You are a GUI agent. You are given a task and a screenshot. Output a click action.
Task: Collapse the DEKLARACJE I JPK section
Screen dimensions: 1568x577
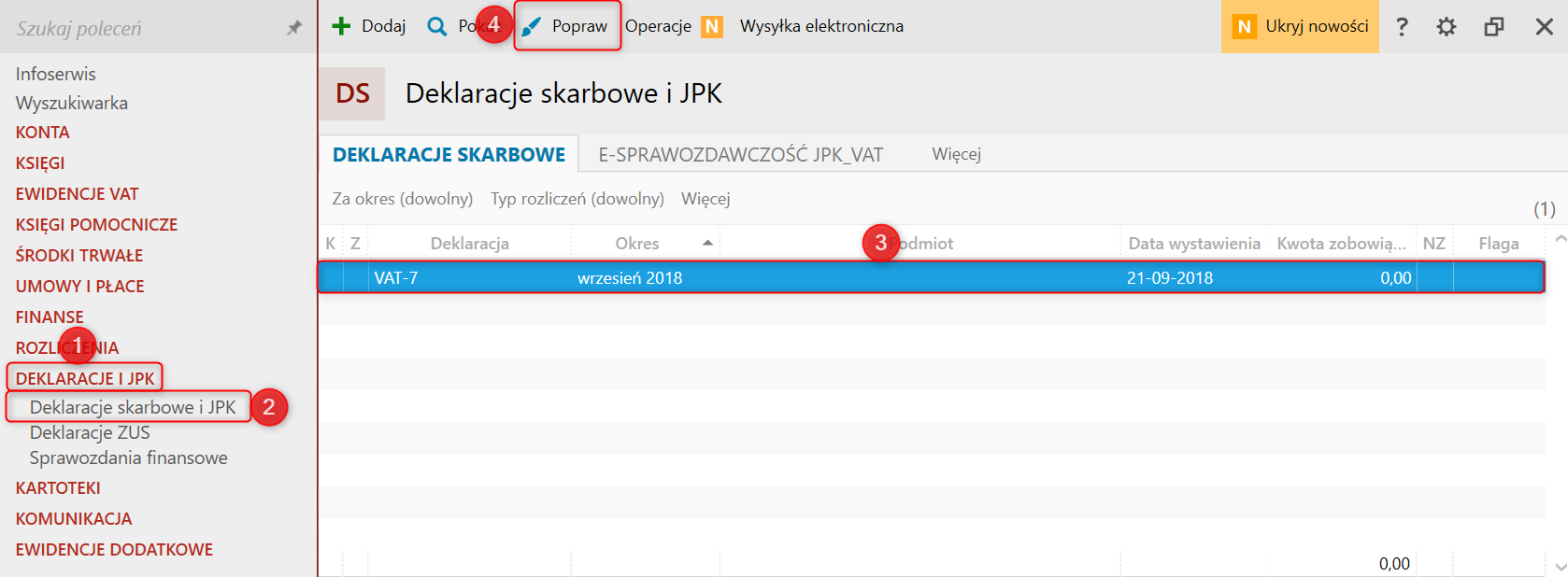(x=85, y=378)
